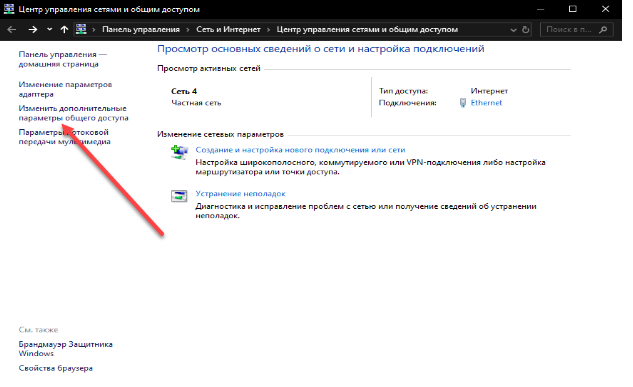Click the search magnifier icon
This screenshot has width=633, height=387.
tap(603, 29)
